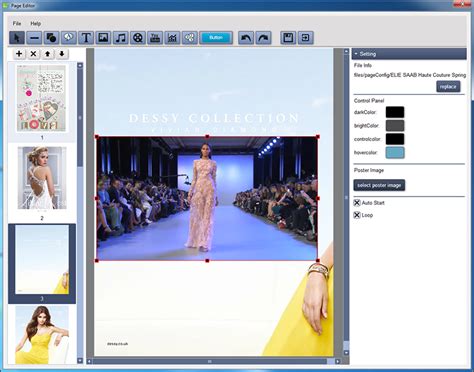Image resolution: width=474 pixels, height=372 pixels.
Task: Click the share/link tool icon
Action: coord(190,38)
